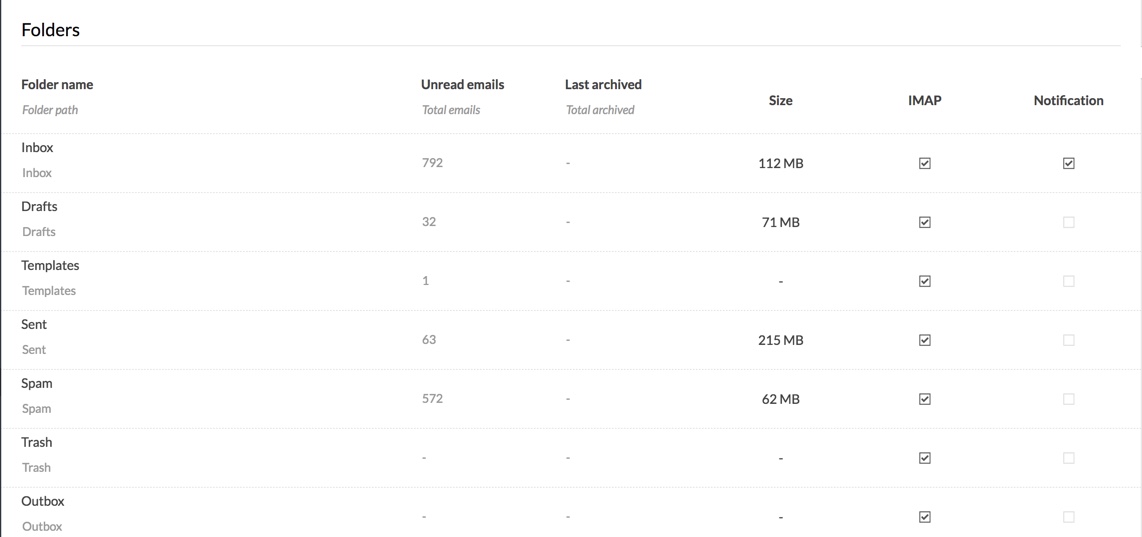
Task: Enable Notification for the Drafts folder
Action: pyautogui.click(x=1069, y=222)
